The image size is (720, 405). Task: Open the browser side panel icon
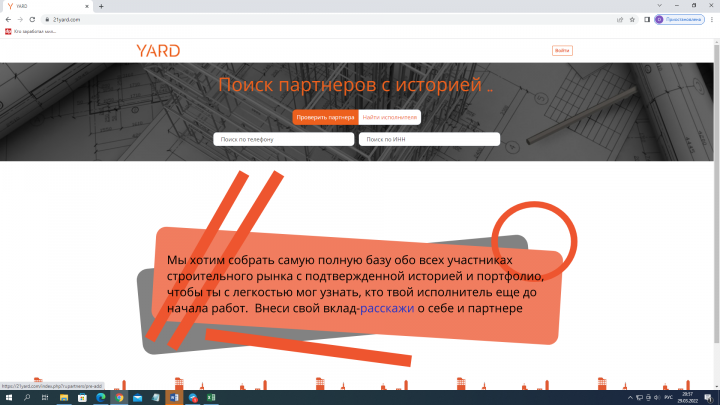pos(647,20)
